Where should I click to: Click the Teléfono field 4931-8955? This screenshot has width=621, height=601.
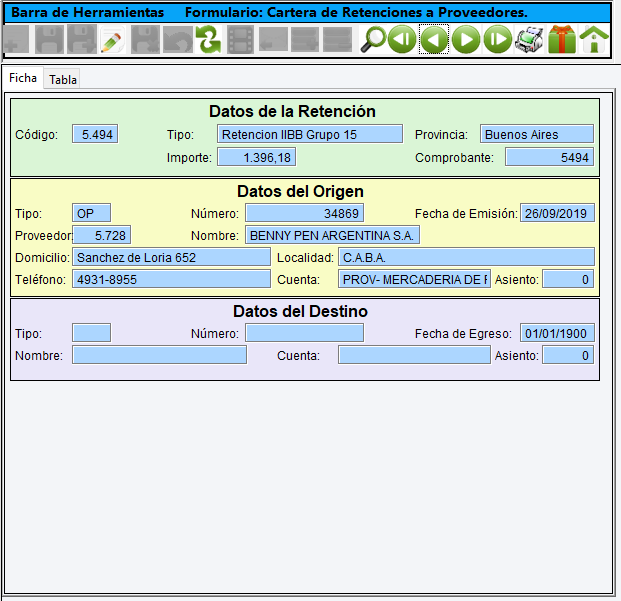point(171,279)
